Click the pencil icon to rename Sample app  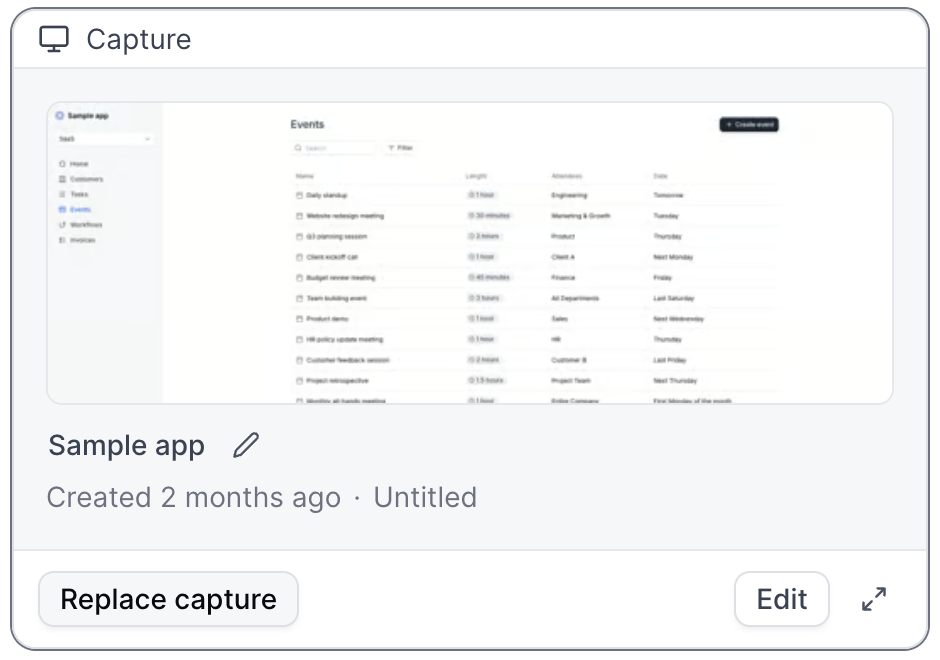tap(245, 445)
